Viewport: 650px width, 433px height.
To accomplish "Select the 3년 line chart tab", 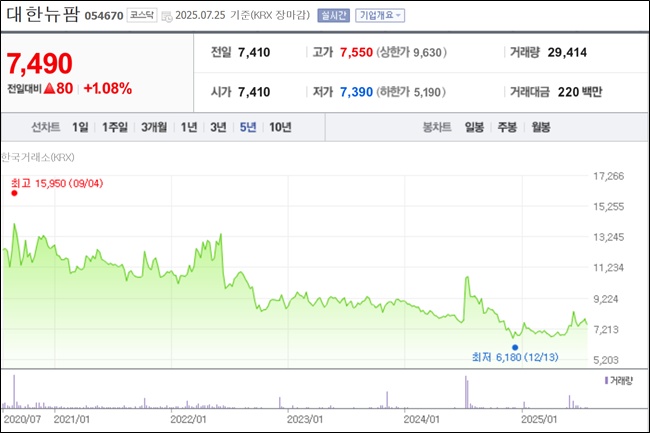I will point(218,127).
